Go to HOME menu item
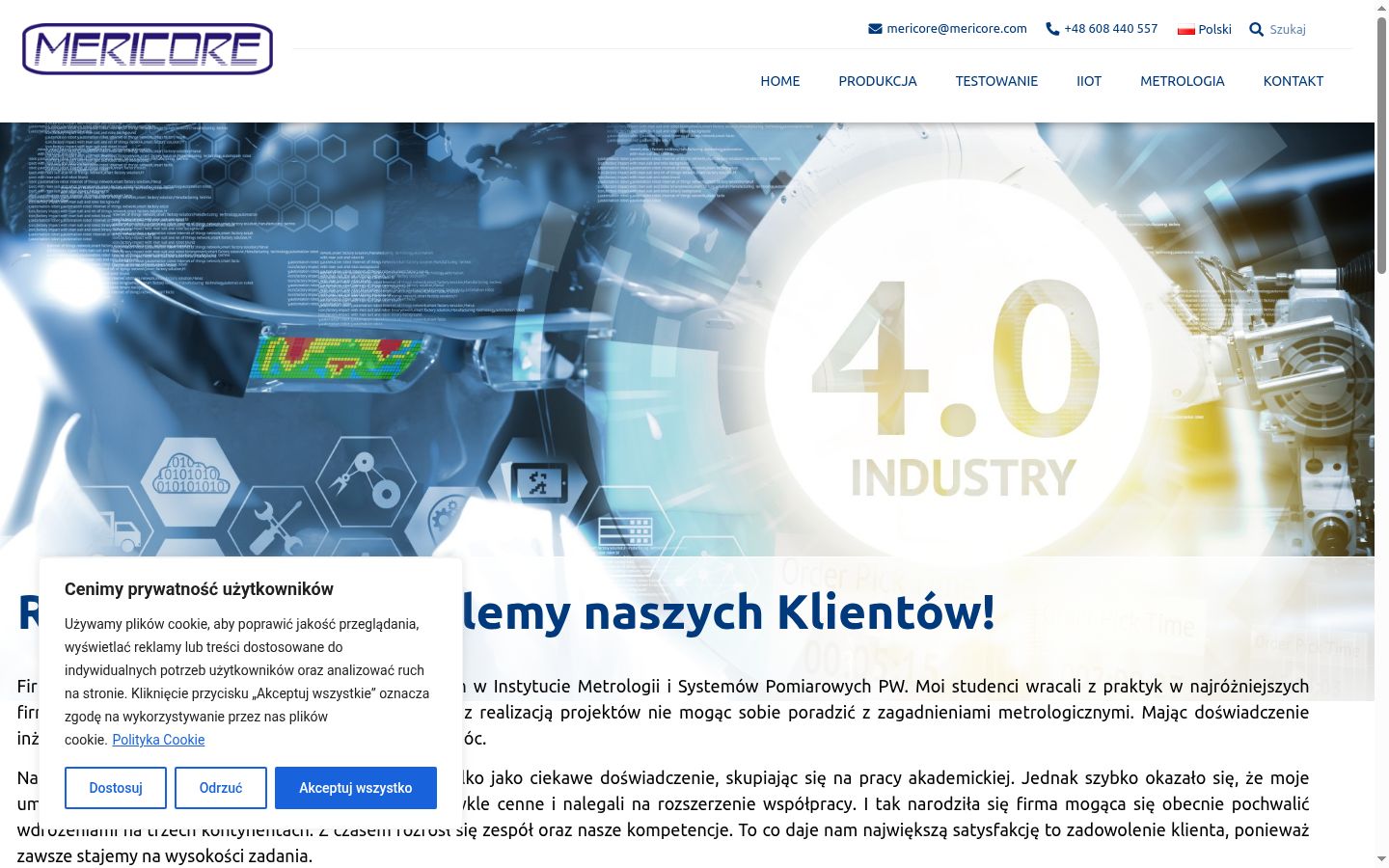1389x868 pixels. (x=780, y=81)
